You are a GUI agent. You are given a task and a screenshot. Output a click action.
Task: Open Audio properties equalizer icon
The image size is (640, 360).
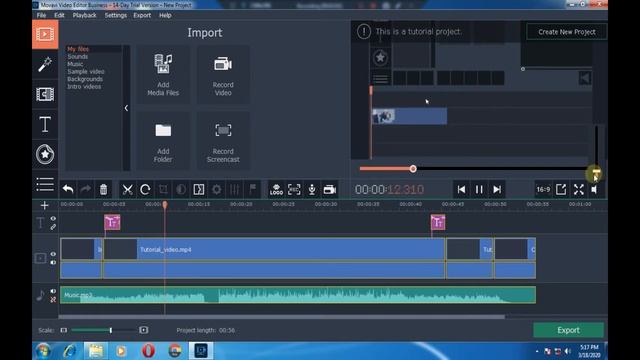[235, 189]
